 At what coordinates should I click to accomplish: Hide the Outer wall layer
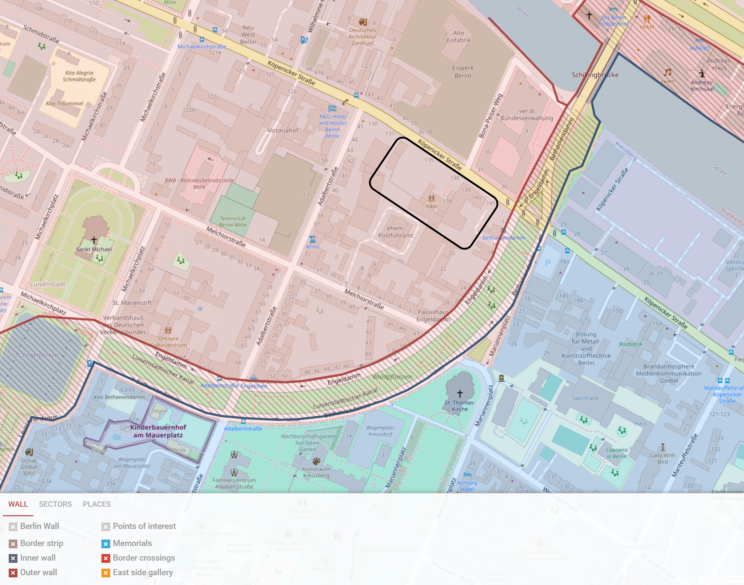13,574
